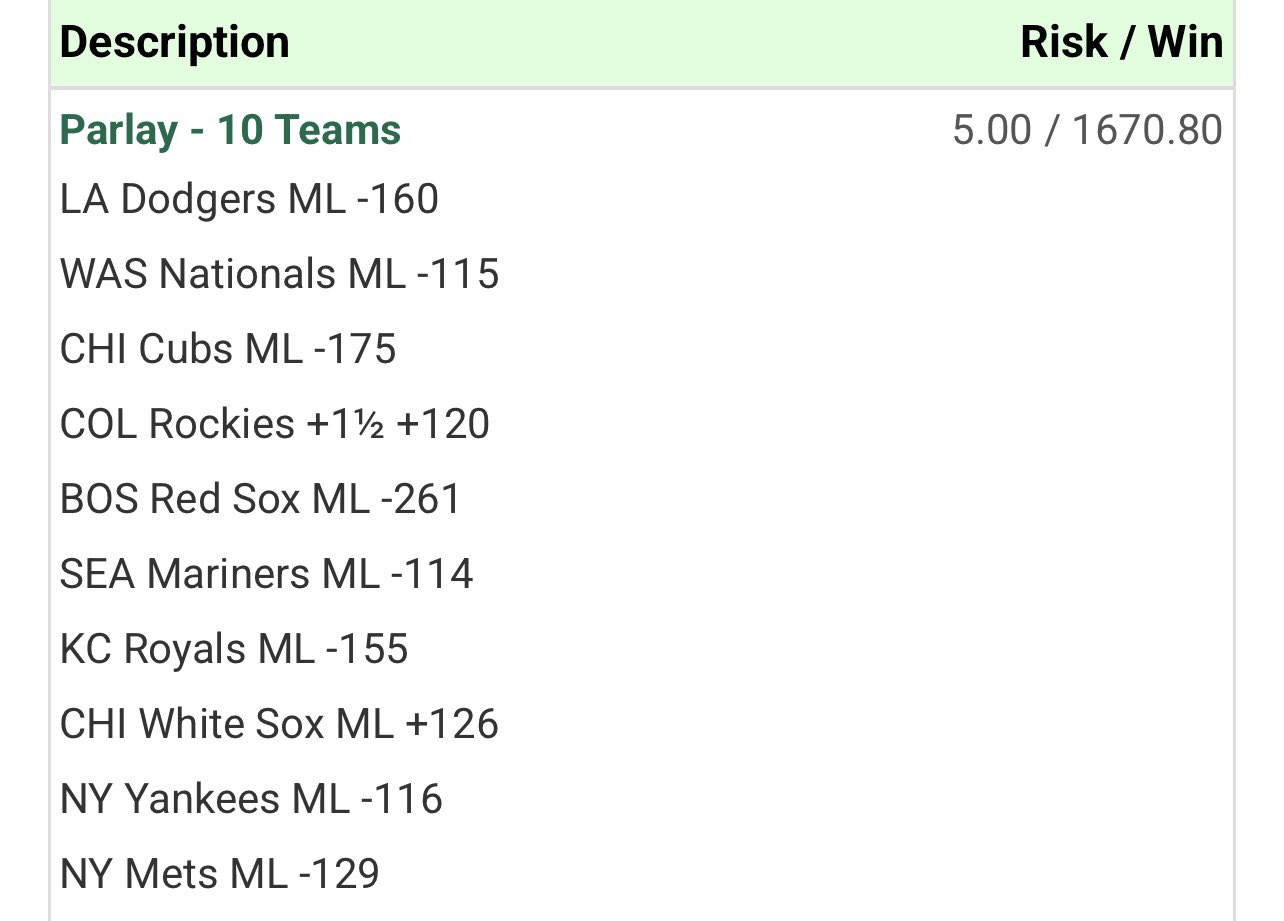
Task: Select the LA Dodgers team name
Action: pos(168,199)
